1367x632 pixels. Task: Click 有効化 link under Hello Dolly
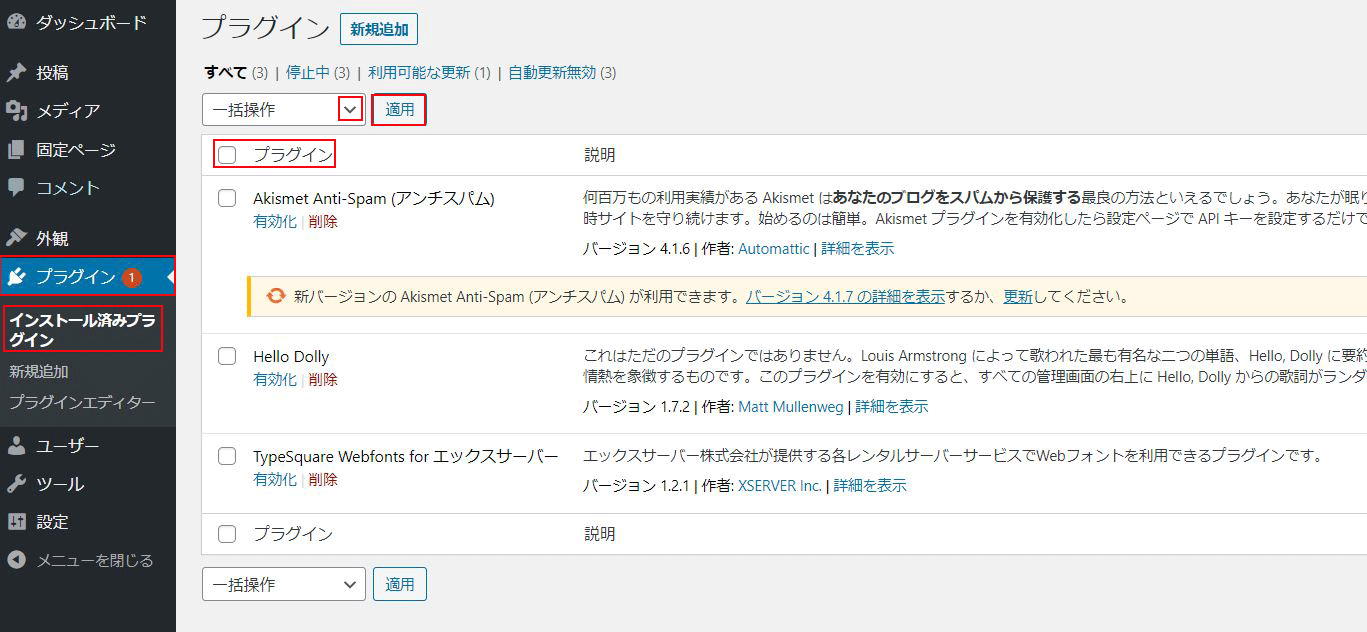pos(275,380)
